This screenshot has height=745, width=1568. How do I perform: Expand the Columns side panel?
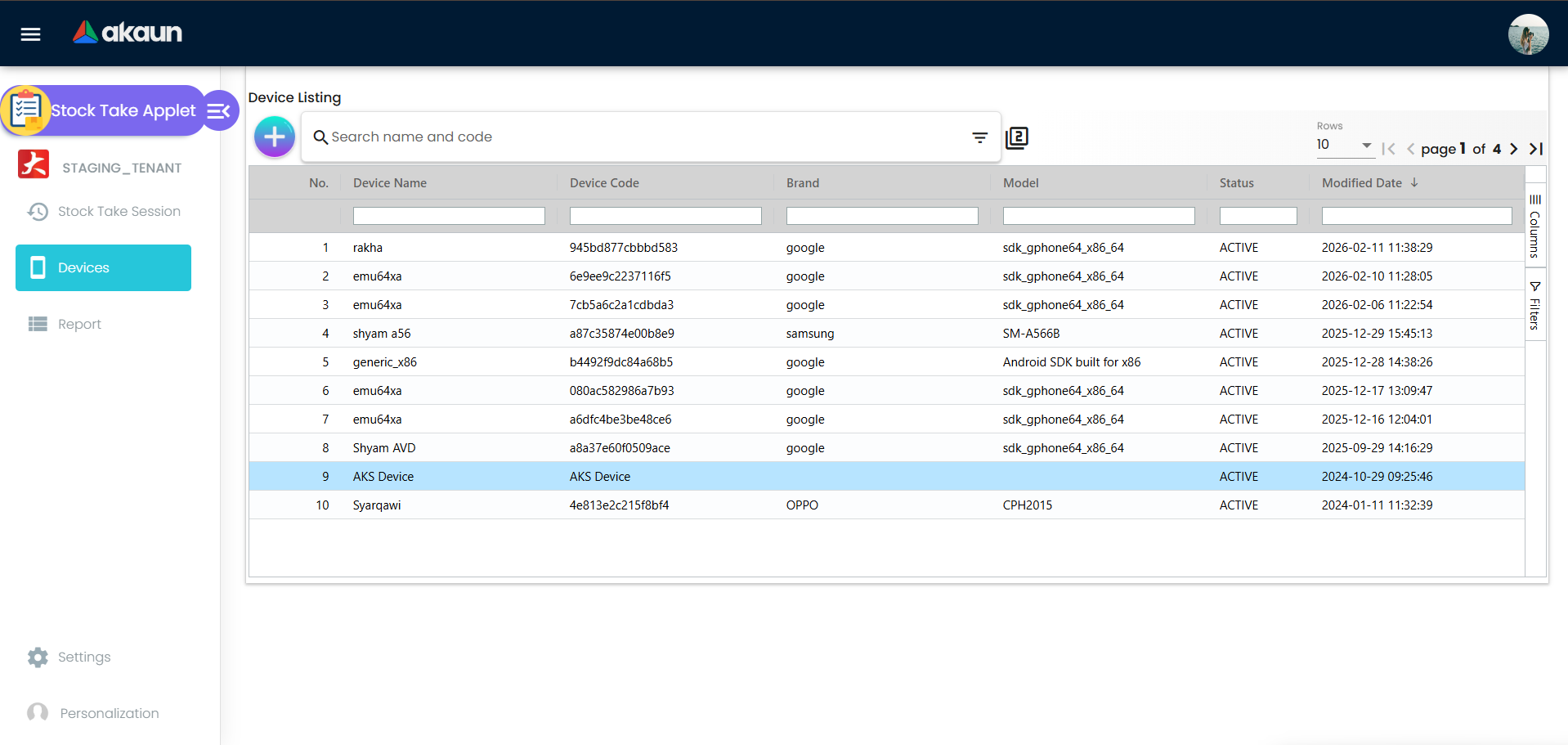pos(1534,226)
